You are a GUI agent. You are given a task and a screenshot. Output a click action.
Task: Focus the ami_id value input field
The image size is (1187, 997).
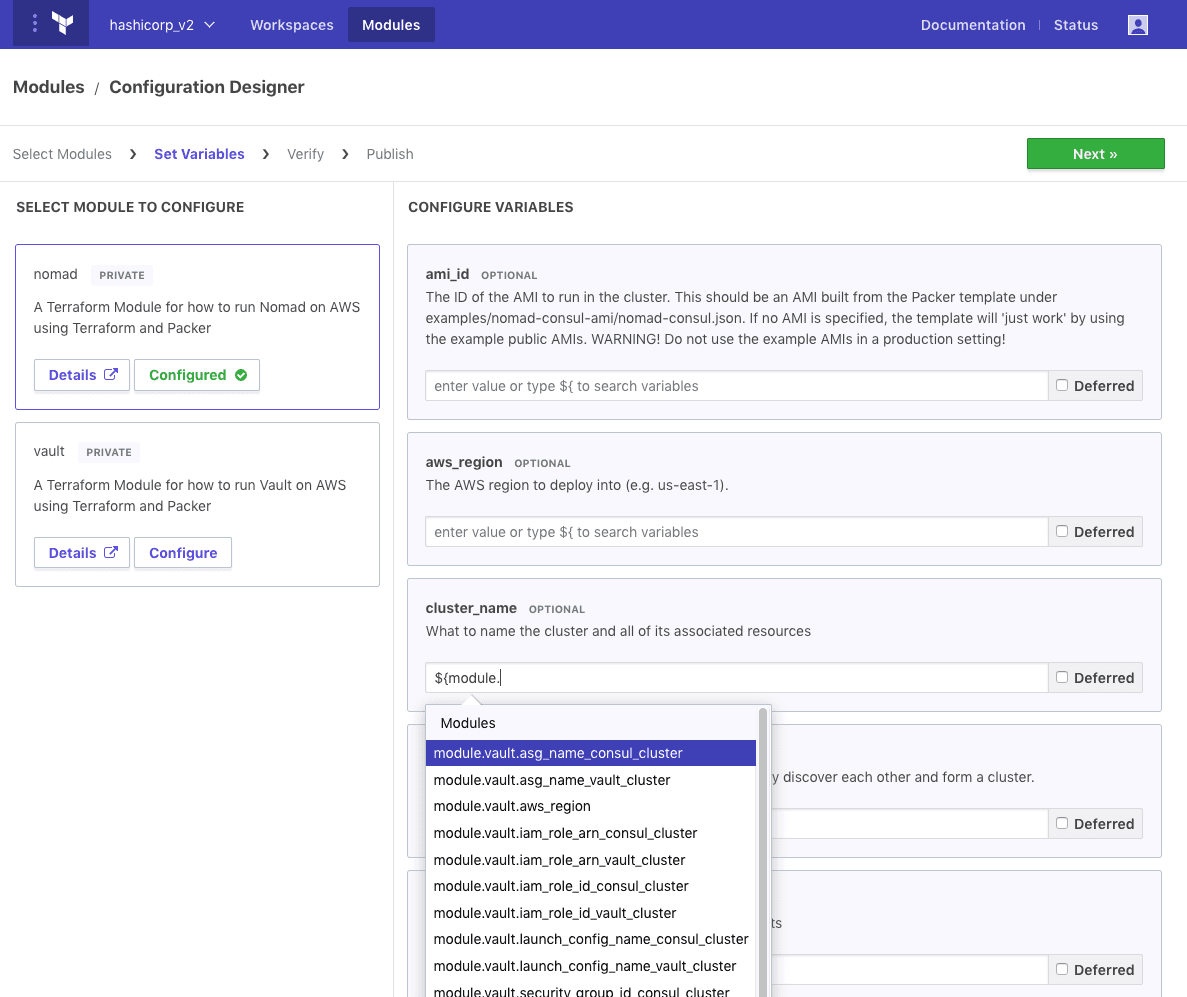pos(736,386)
